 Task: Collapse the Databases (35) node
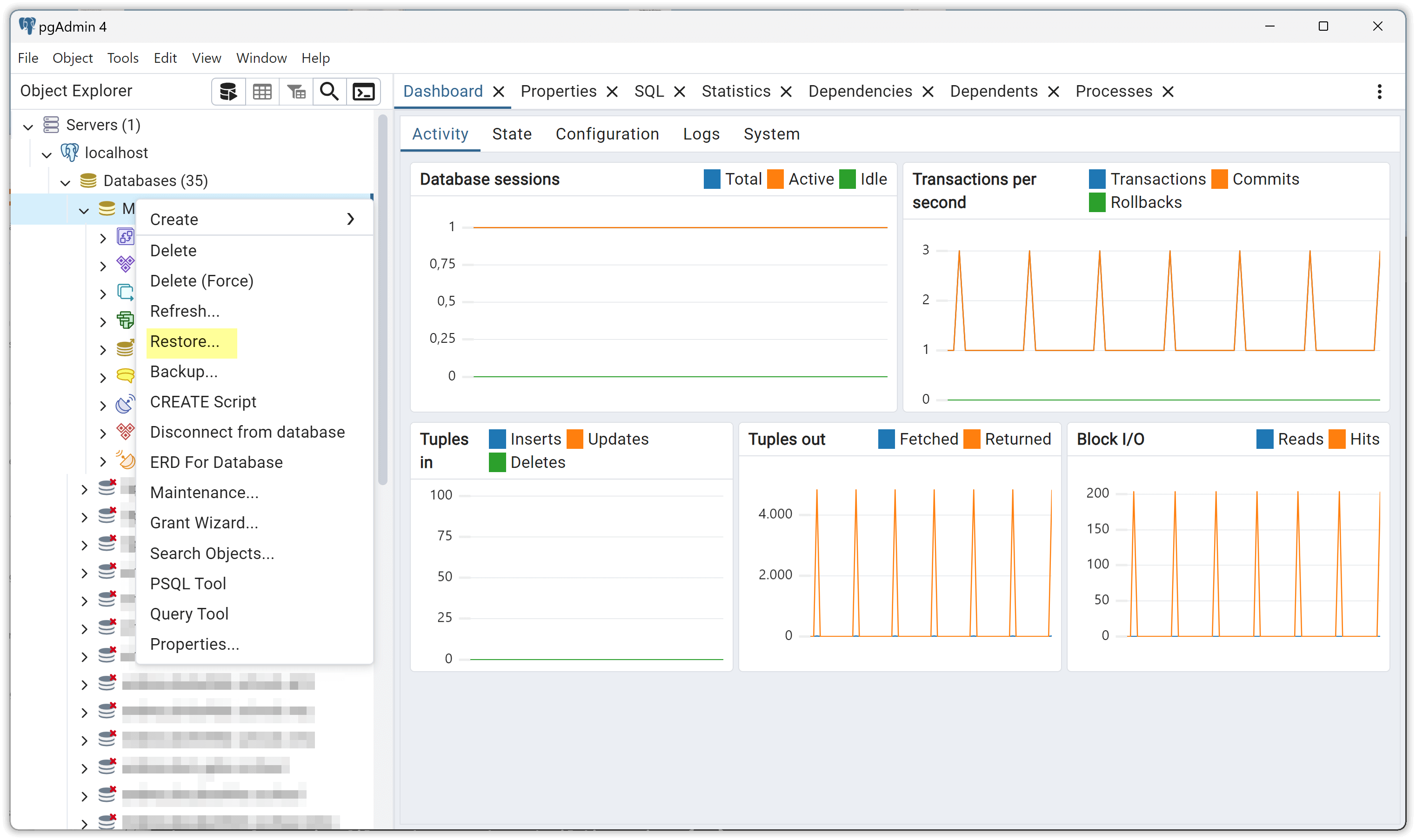pyautogui.click(x=65, y=182)
